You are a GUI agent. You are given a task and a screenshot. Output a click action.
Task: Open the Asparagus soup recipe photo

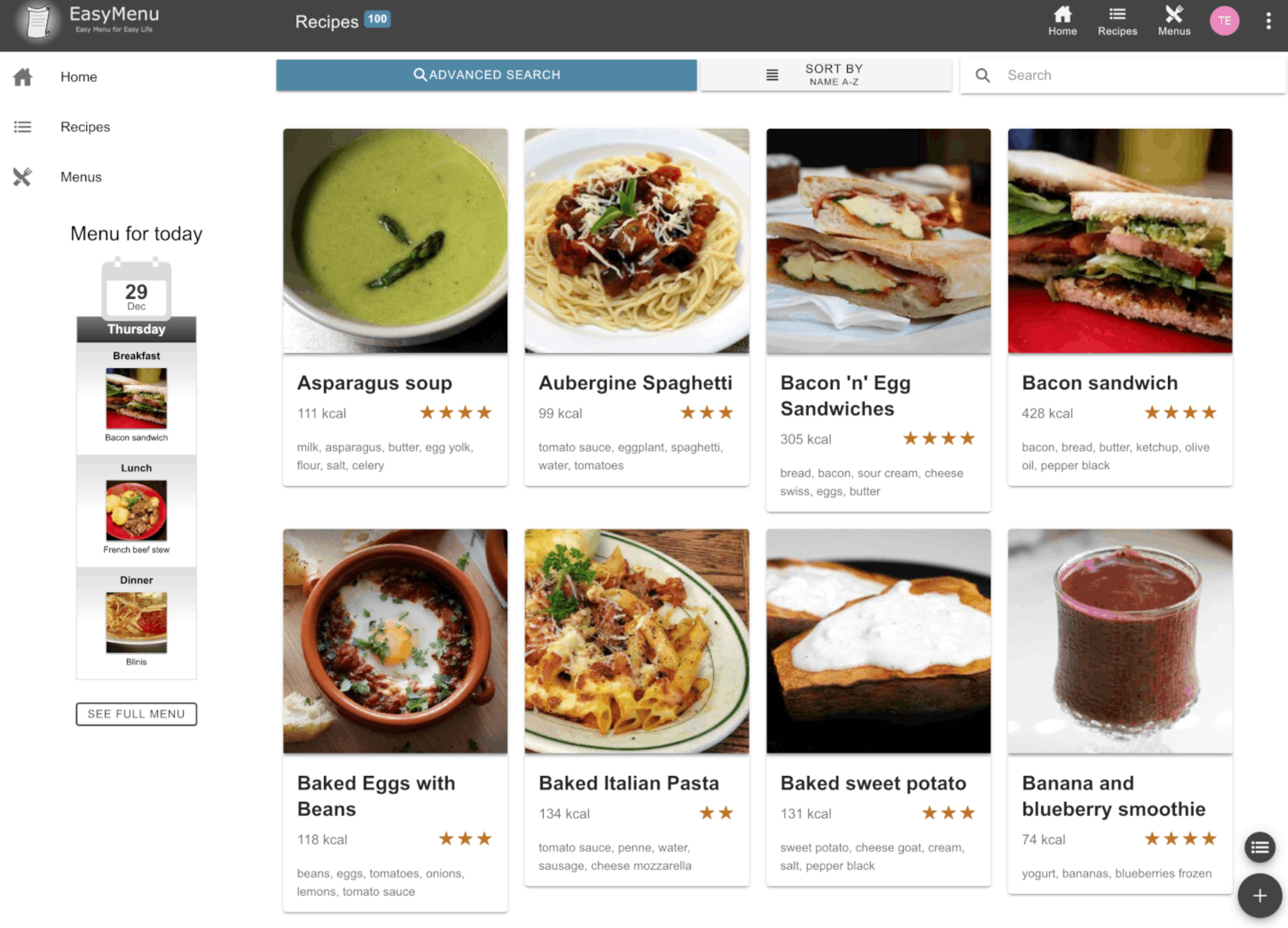pyautogui.click(x=395, y=241)
